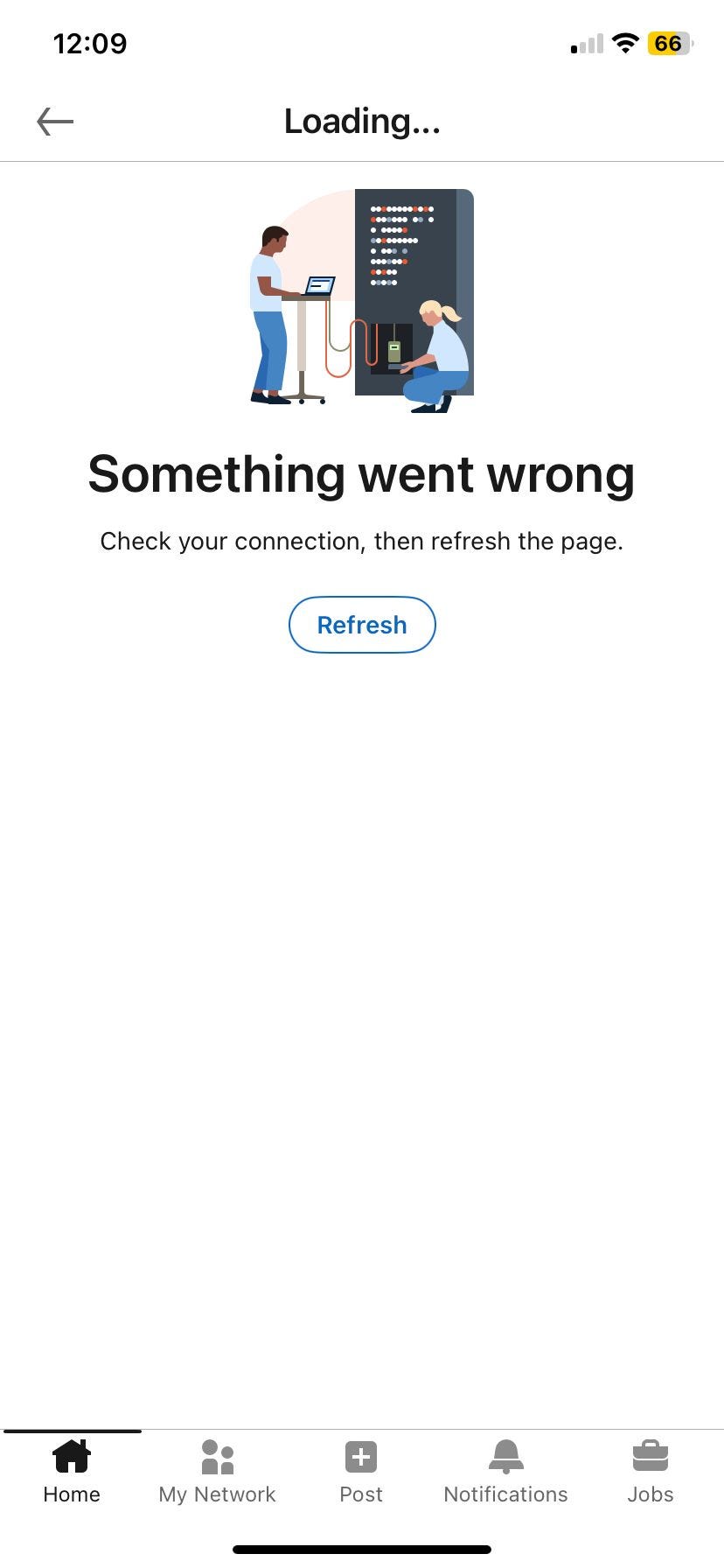724x1568 pixels.
Task: Click the "Loading..." page title
Action: pyautogui.click(x=362, y=122)
